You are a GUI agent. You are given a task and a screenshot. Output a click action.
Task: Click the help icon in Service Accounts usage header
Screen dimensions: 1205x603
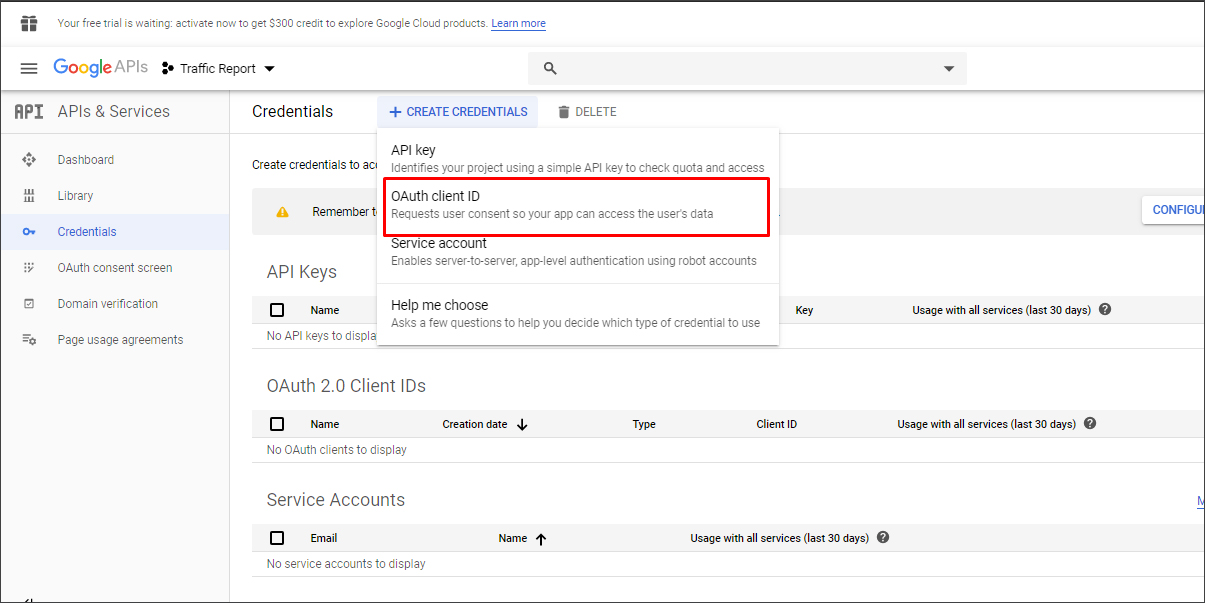click(x=883, y=538)
